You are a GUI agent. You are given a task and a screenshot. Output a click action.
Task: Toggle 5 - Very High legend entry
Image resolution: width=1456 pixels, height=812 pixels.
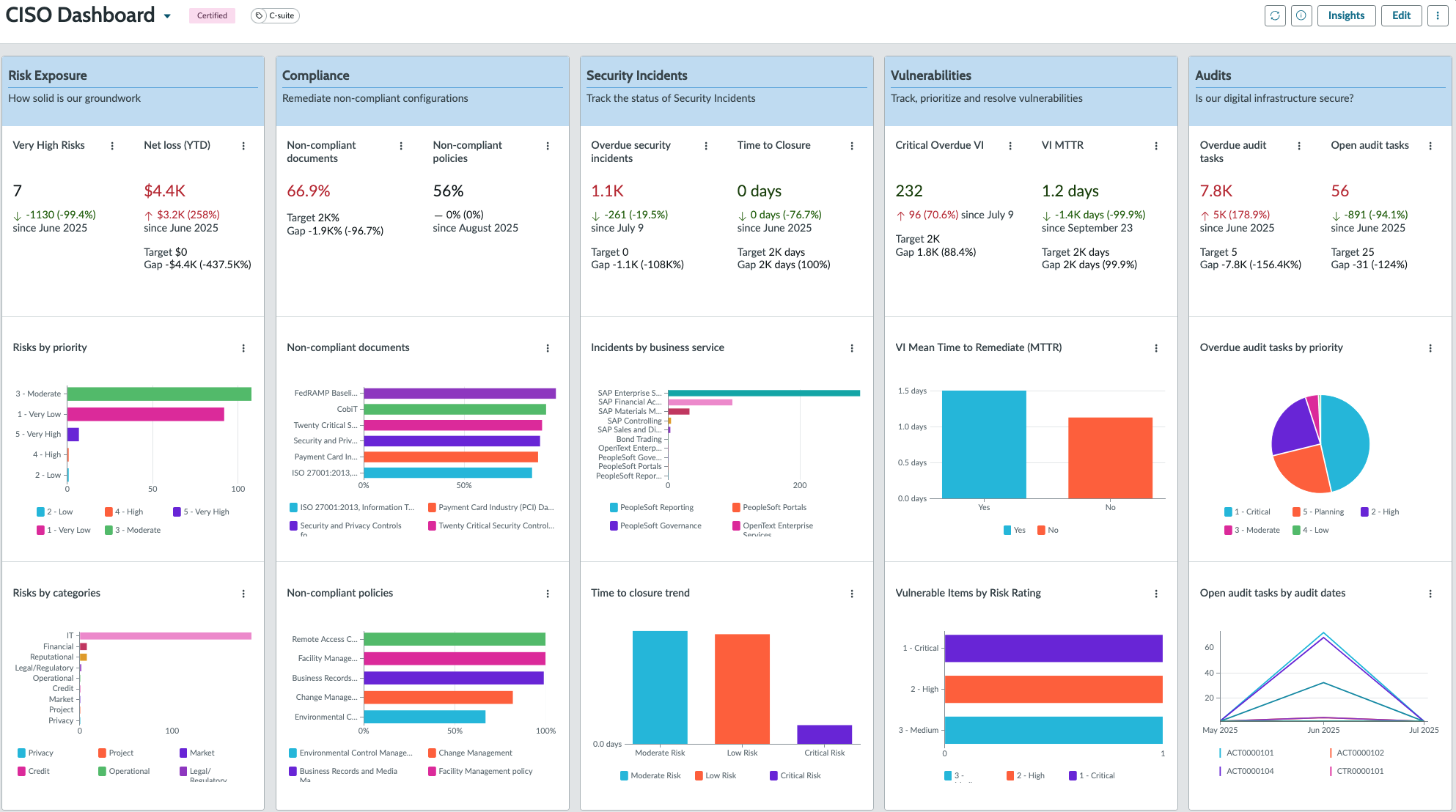[201, 512]
